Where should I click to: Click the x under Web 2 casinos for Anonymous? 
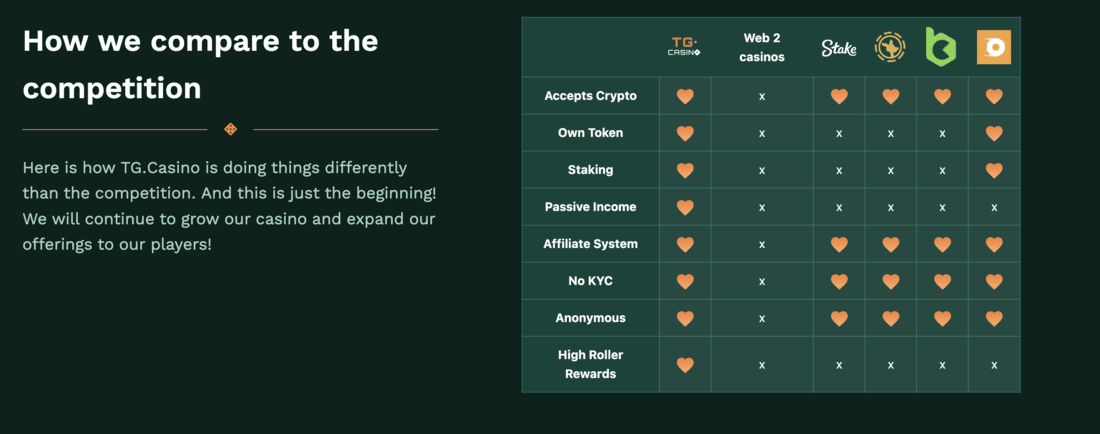point(762,318)
